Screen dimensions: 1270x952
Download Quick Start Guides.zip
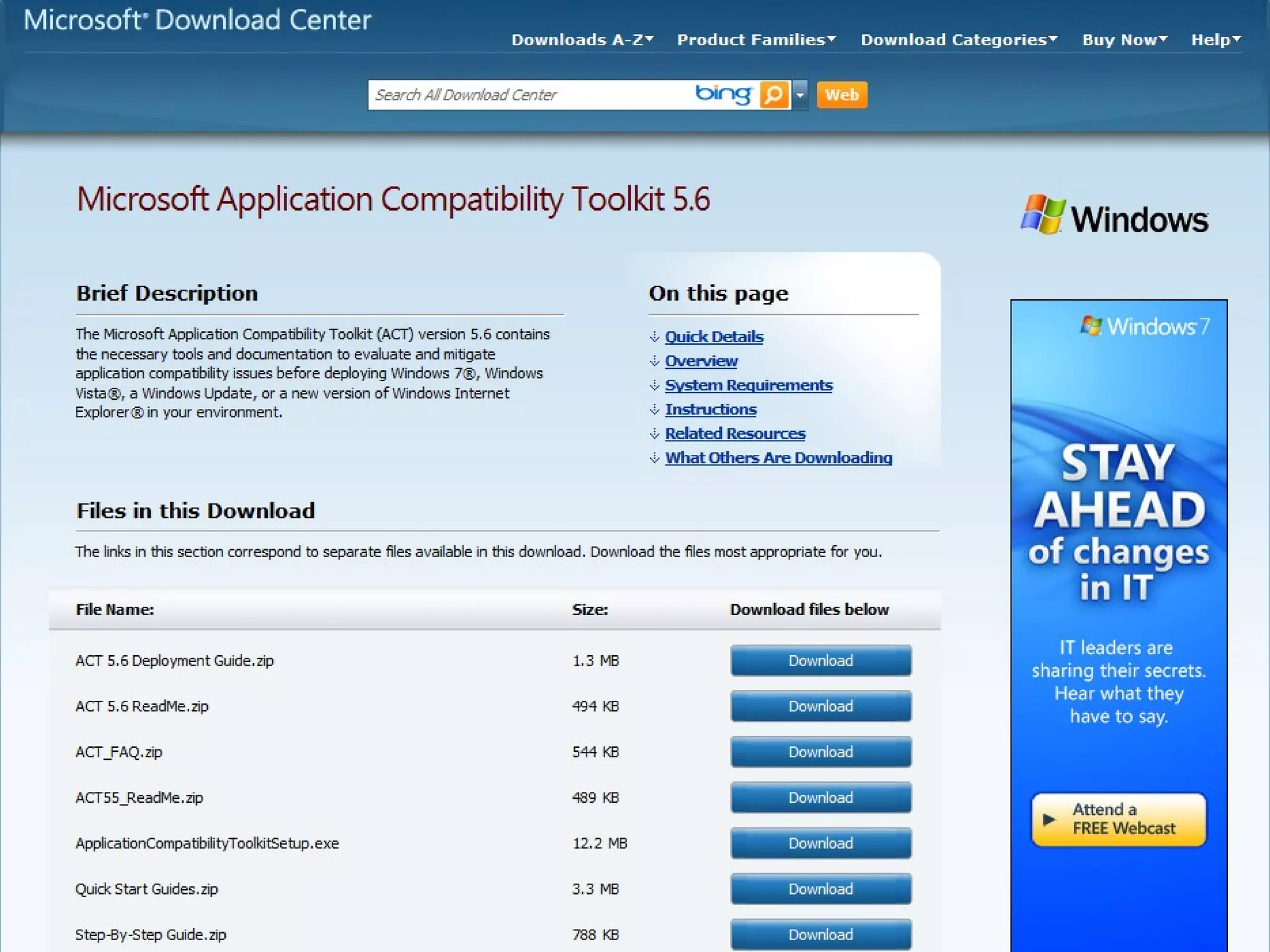click(820, 889)
